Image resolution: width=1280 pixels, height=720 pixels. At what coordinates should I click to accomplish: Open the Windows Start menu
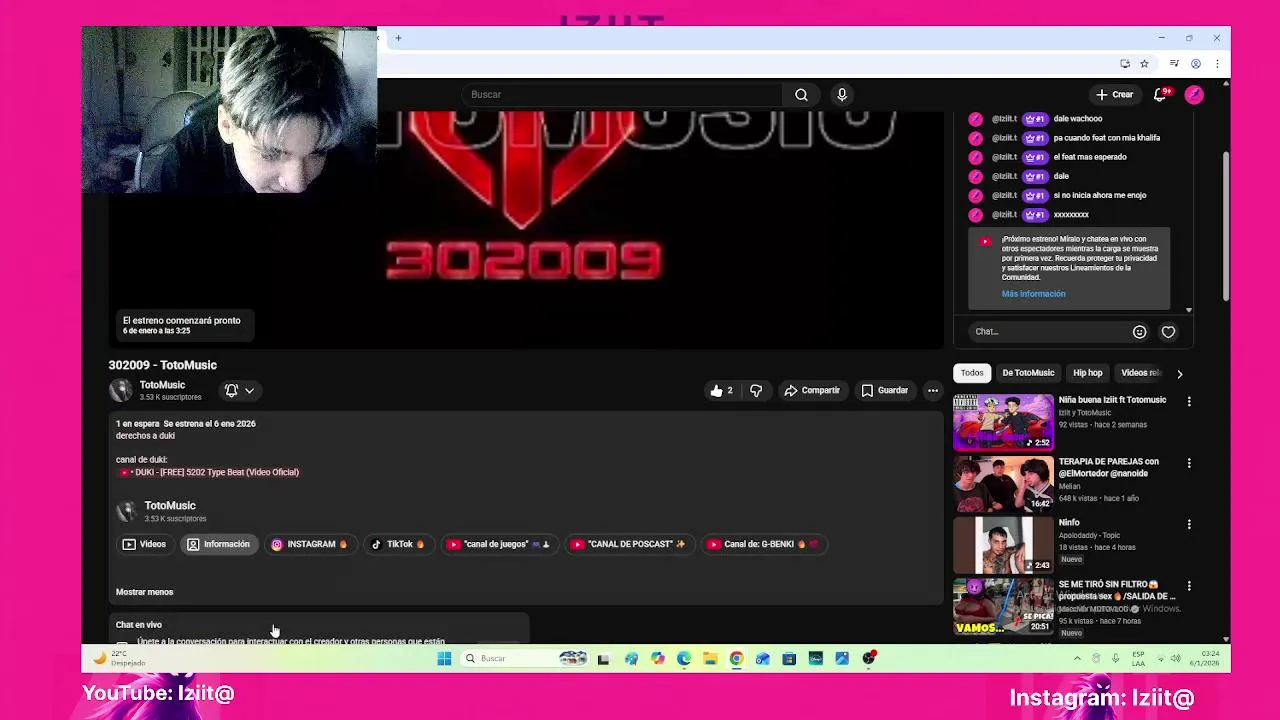[444, 658]
